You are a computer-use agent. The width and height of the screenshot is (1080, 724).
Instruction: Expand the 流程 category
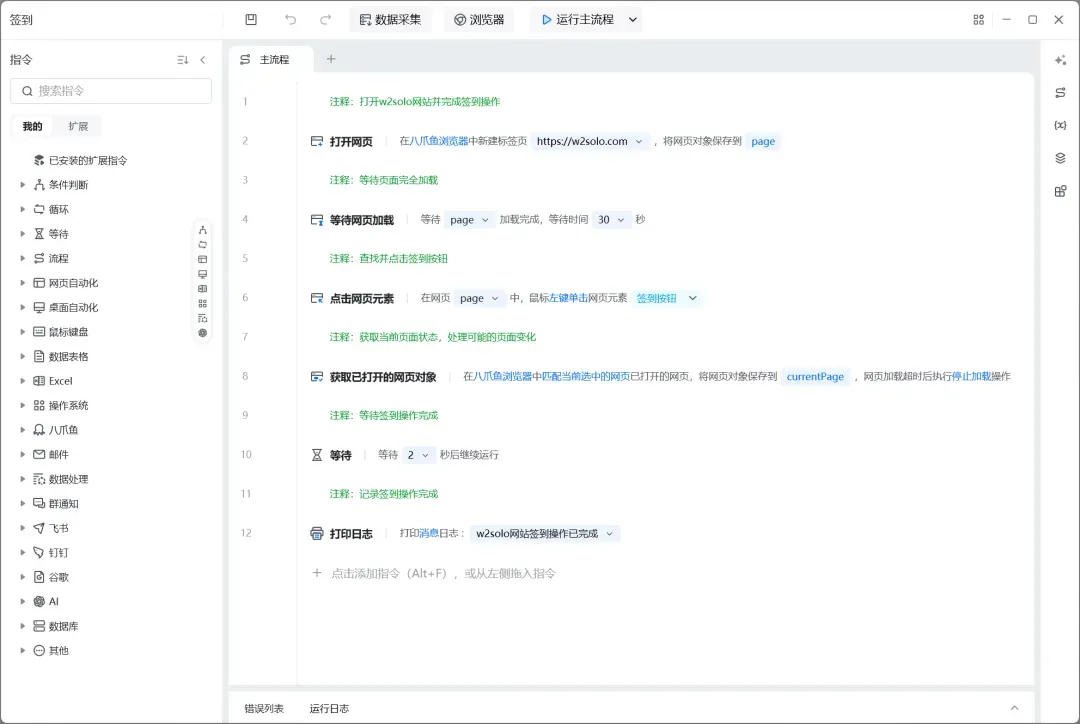pyautogui.click(x=23, y=258)
